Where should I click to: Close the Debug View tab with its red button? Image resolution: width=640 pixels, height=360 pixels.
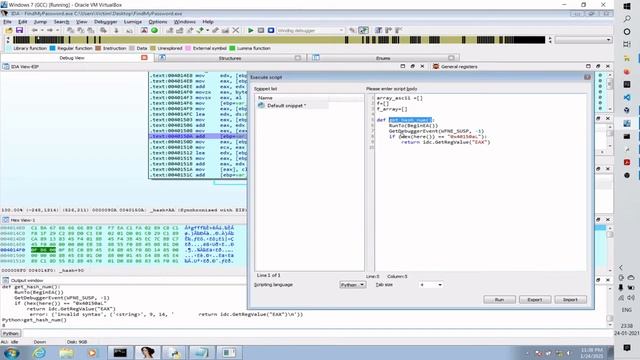point(144,58)
